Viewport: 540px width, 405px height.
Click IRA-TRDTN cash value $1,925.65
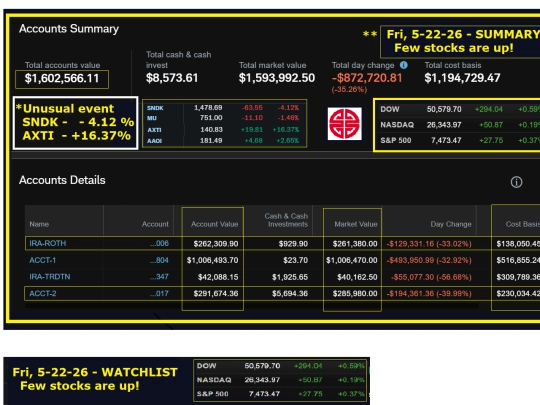tap(290, 277)
